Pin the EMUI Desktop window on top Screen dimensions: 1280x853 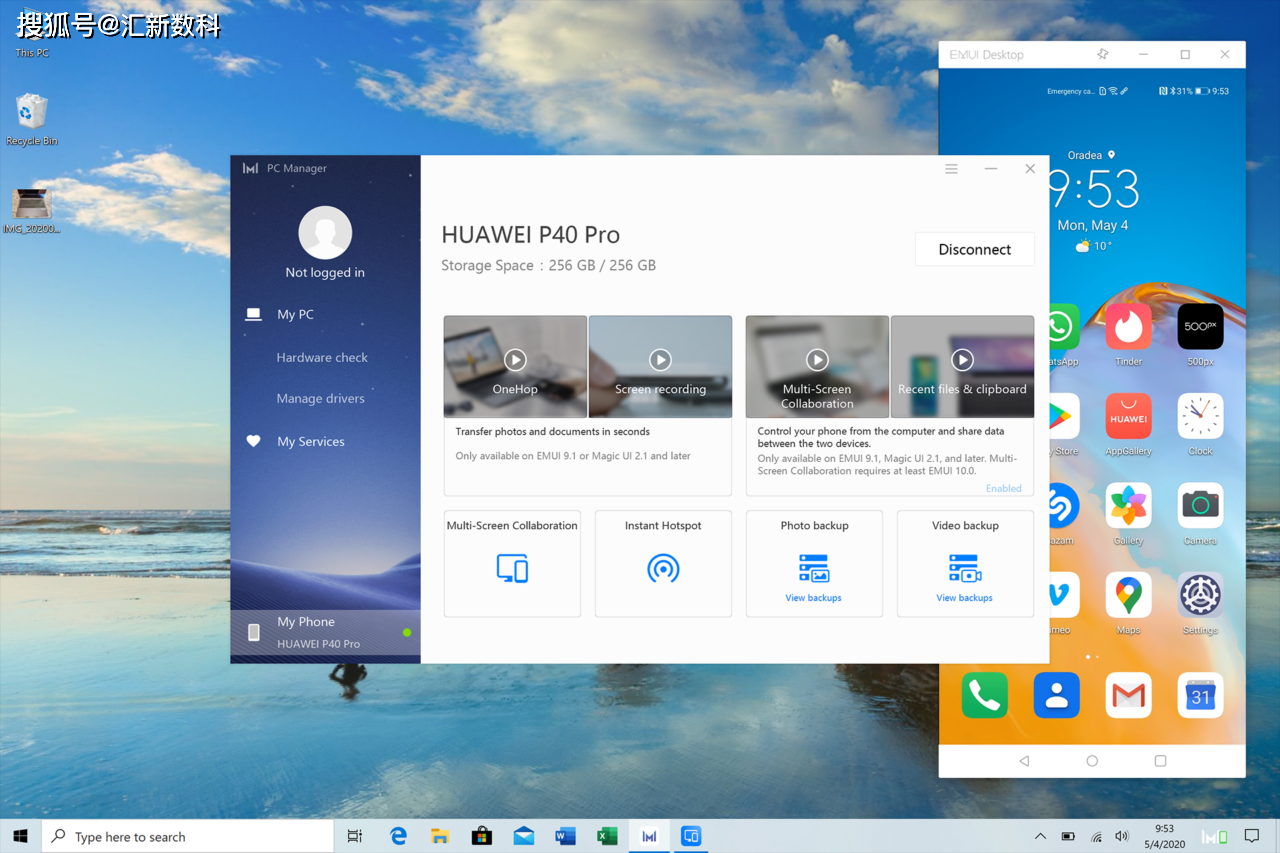1102,54
